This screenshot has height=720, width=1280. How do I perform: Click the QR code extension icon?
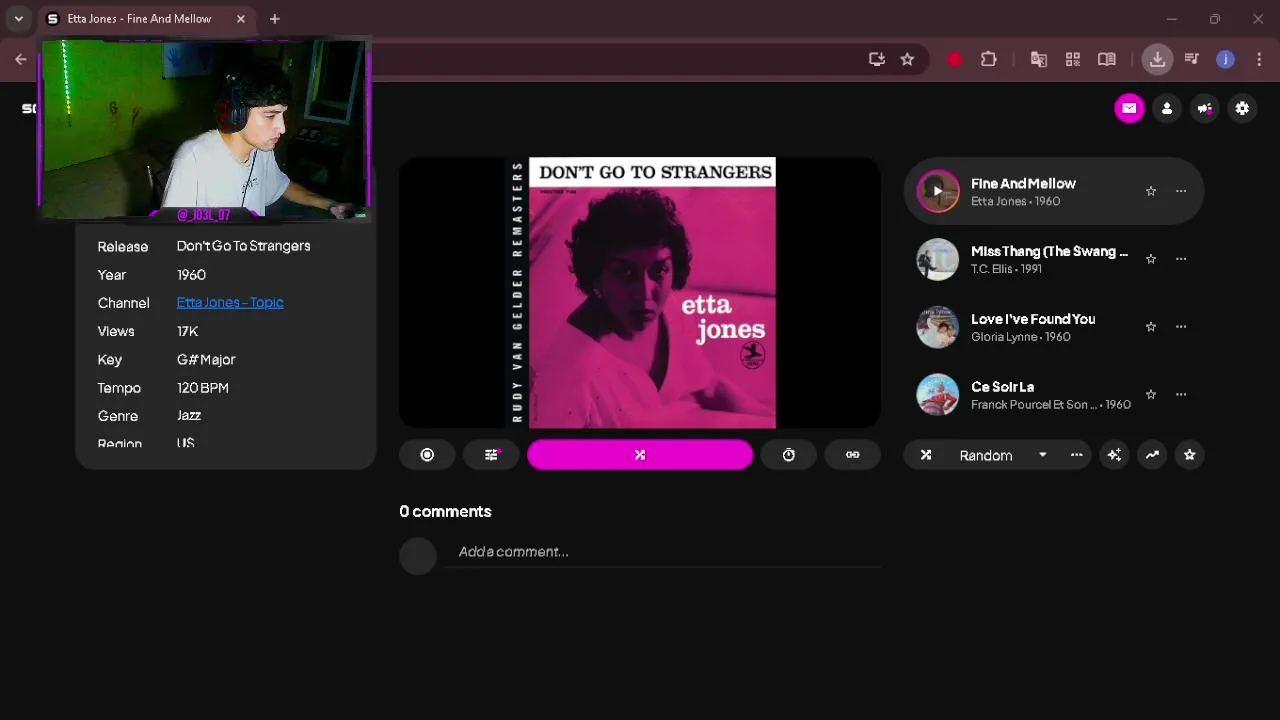pos(1073,60)
